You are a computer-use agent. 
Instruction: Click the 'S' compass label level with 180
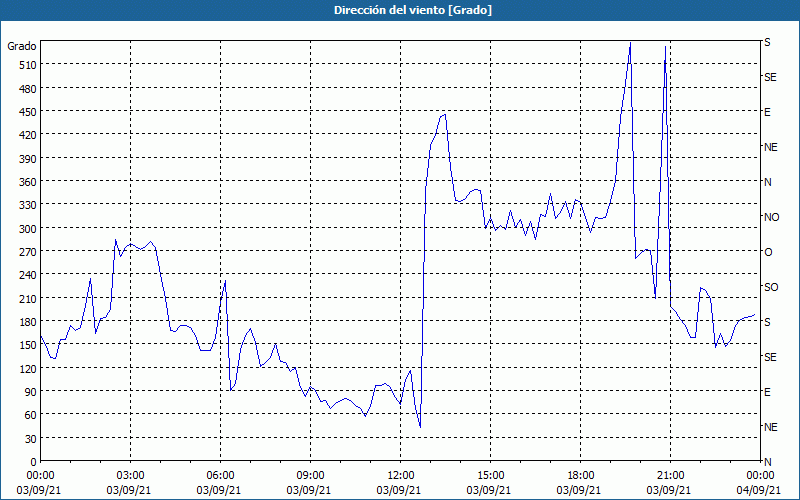767,322
